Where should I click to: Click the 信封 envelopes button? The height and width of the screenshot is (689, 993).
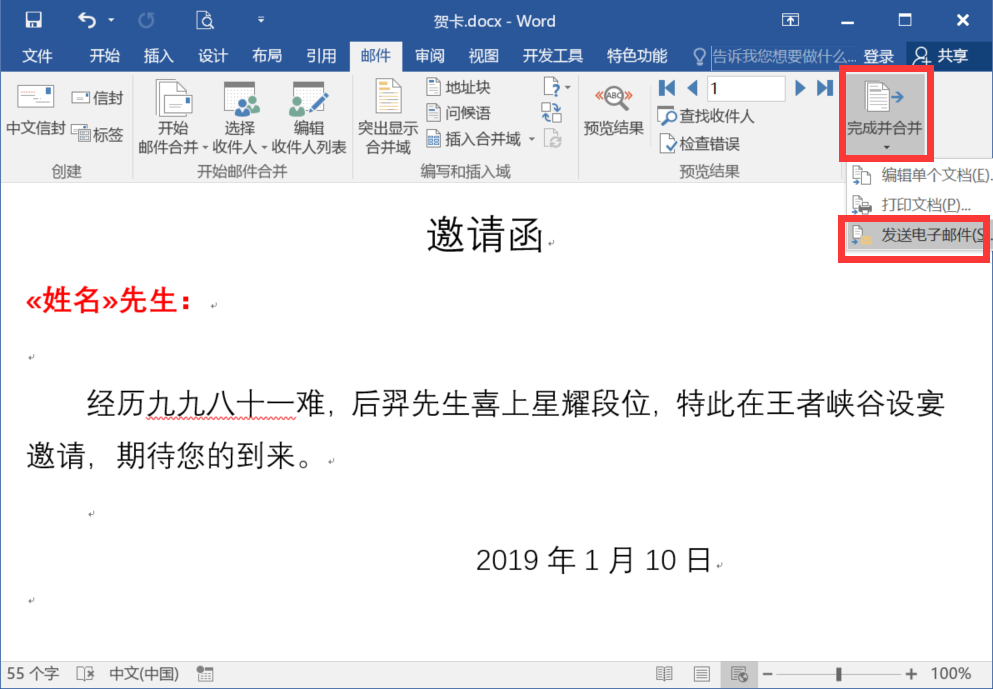(97, 98)
